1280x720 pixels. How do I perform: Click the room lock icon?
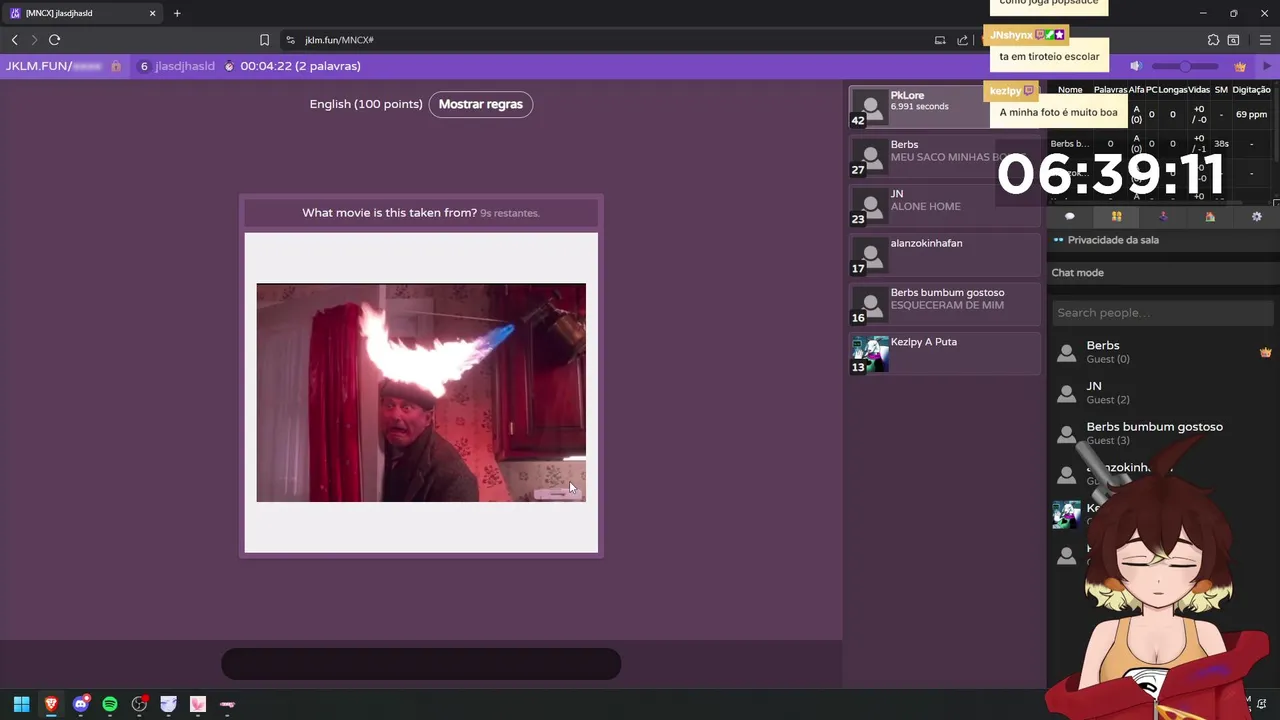116,66
